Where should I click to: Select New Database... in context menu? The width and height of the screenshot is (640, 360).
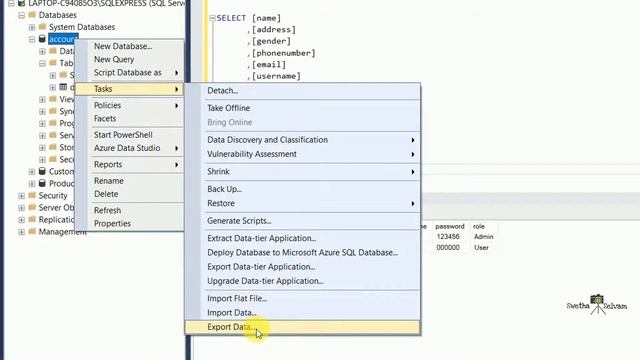(123, 46)
